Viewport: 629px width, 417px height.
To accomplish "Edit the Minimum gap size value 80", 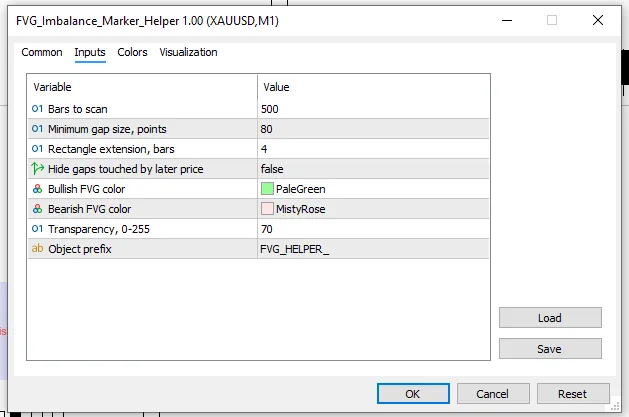I will (x=373, y=129).
